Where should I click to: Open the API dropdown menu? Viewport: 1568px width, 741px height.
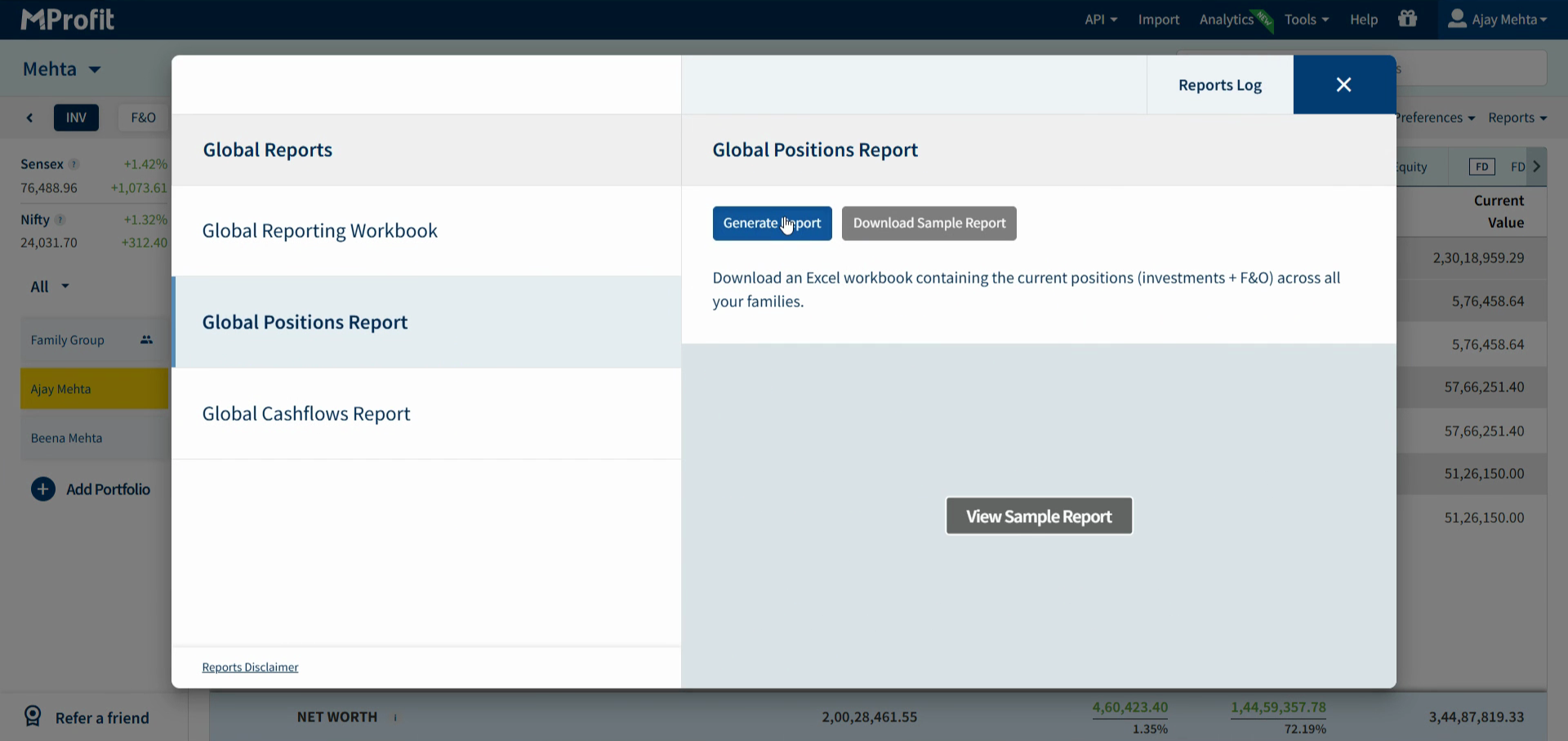pos(1101,19)
